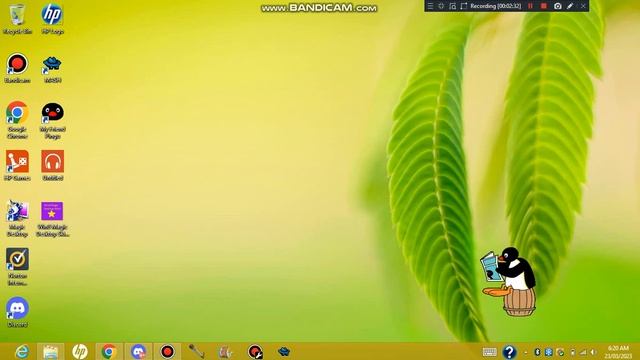The width and height of the screenshot is (640, 360).
Task: Select the orange headphones desktop icon
Action: click(53, 165)
